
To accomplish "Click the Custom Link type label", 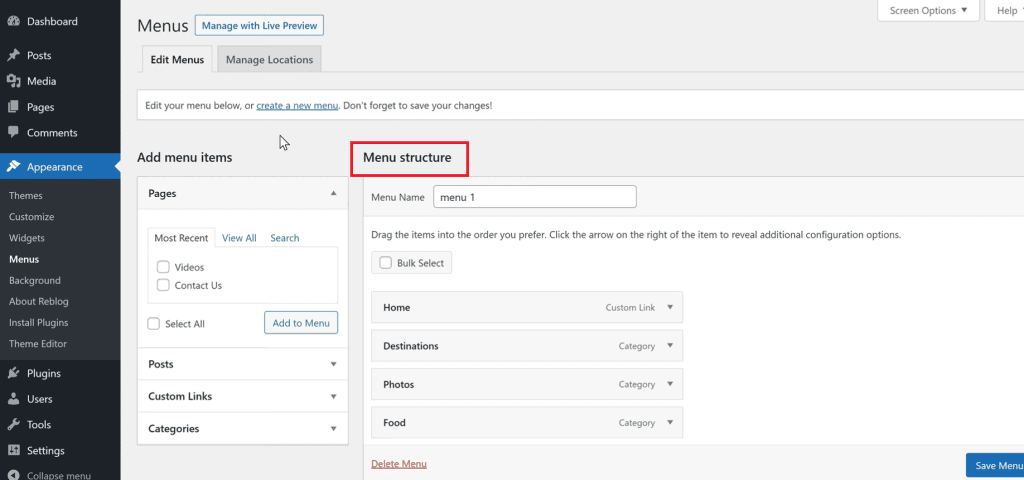I will coord(630,307).
